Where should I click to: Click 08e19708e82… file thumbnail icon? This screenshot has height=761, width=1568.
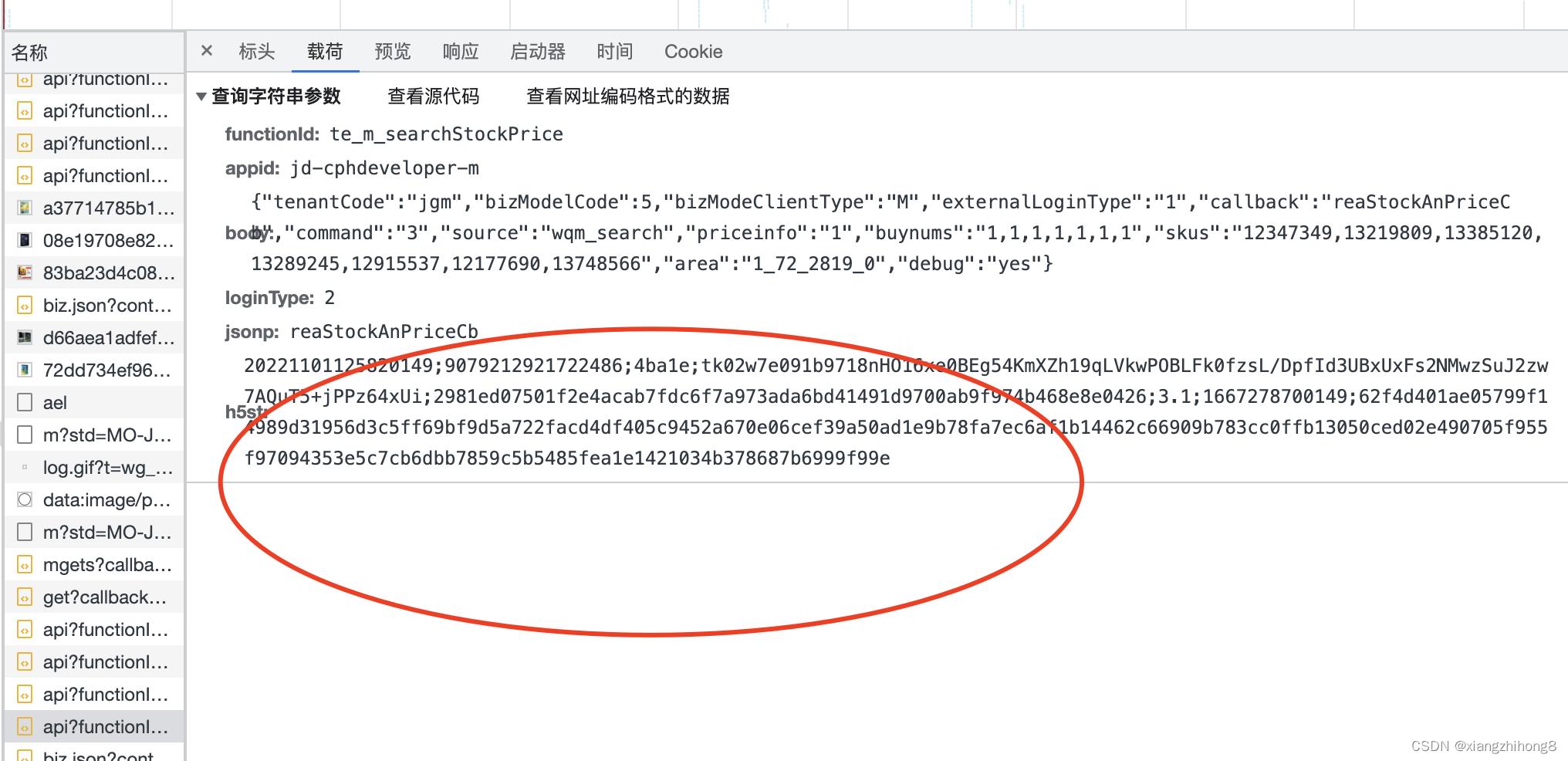point(25,240)
